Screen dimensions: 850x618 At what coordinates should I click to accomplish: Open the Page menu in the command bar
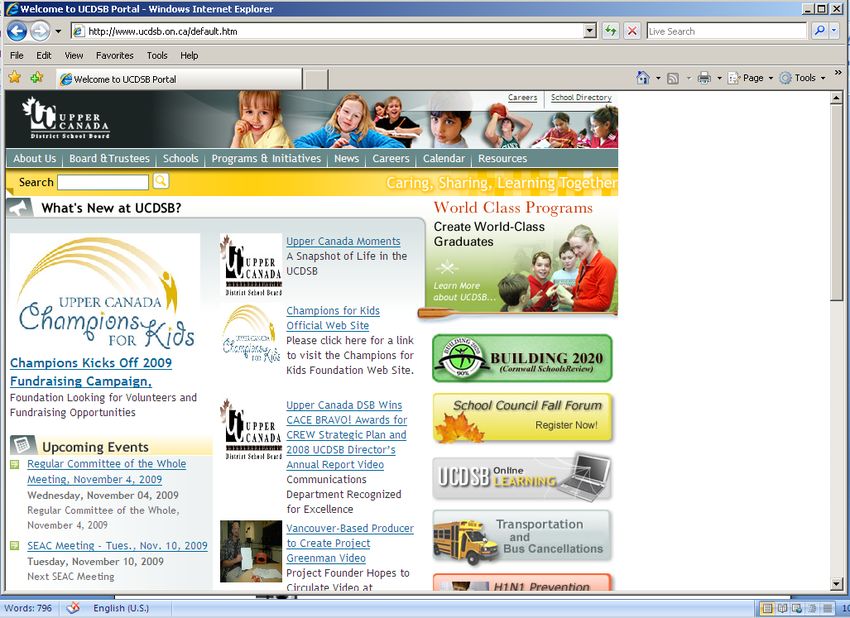pyautogui.click(x=750, y=78)
